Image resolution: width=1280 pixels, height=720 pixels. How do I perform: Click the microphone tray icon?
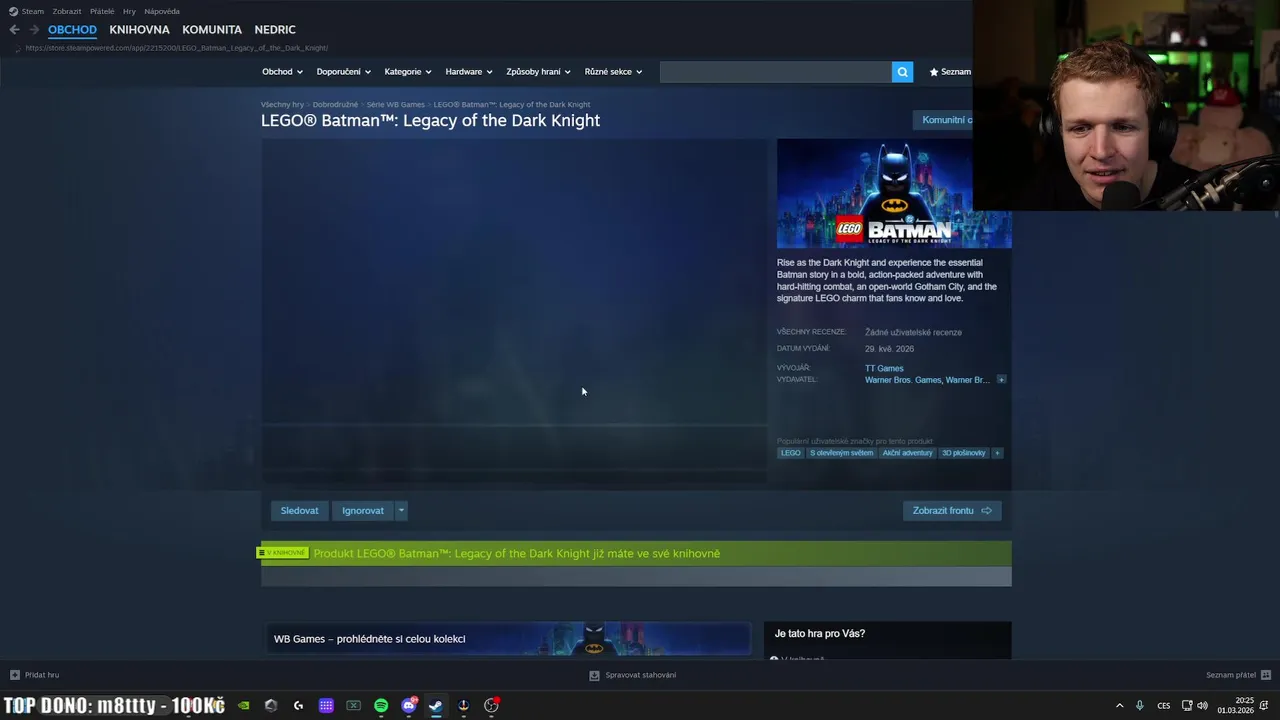(x=1139, y=706)
